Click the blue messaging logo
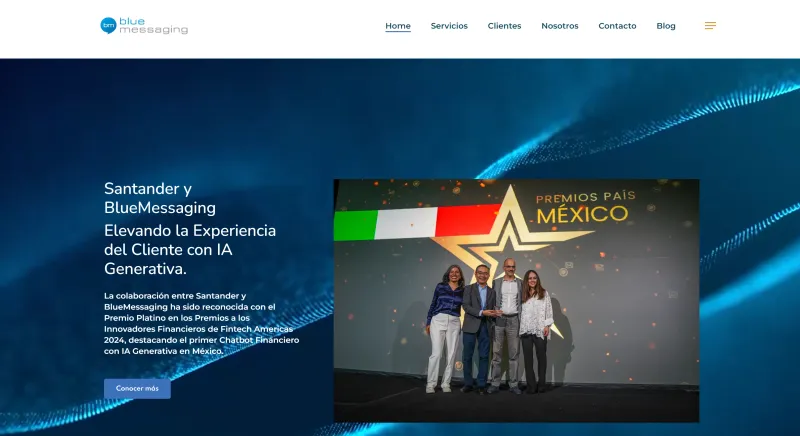The height and width of the screenshot is (436, 800). click(144, 25)
